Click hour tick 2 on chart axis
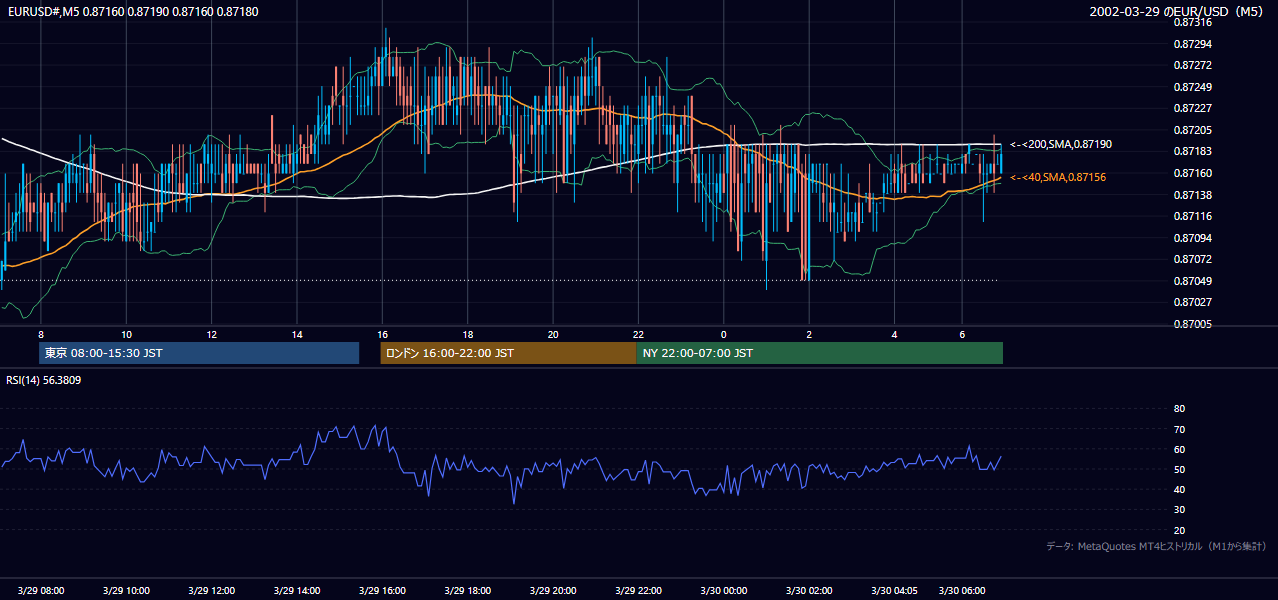The width and height of the screenshot is (1278, 600). click(x=809, y=334)
